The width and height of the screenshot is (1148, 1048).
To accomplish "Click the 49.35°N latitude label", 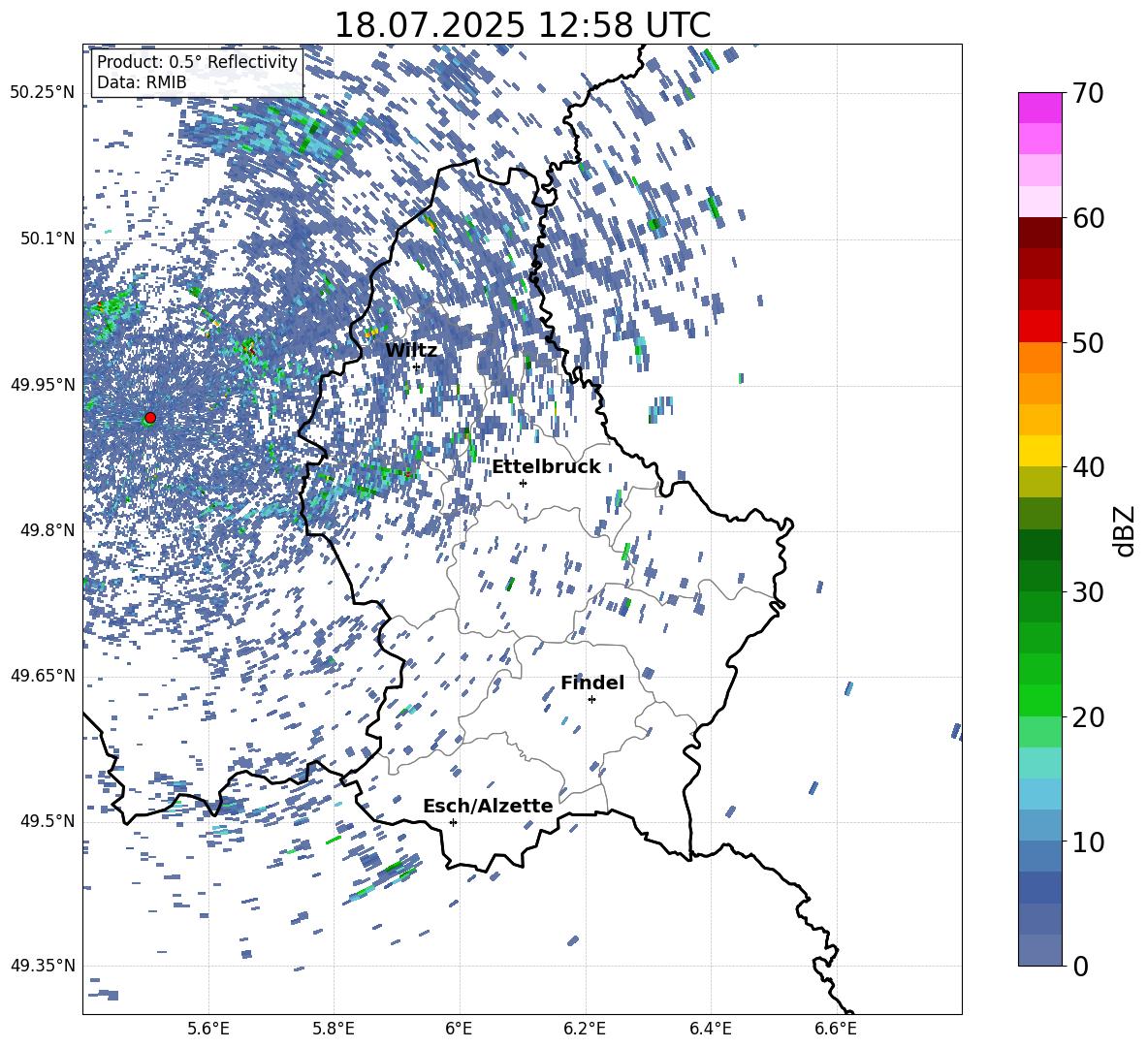I will (43, 966).
